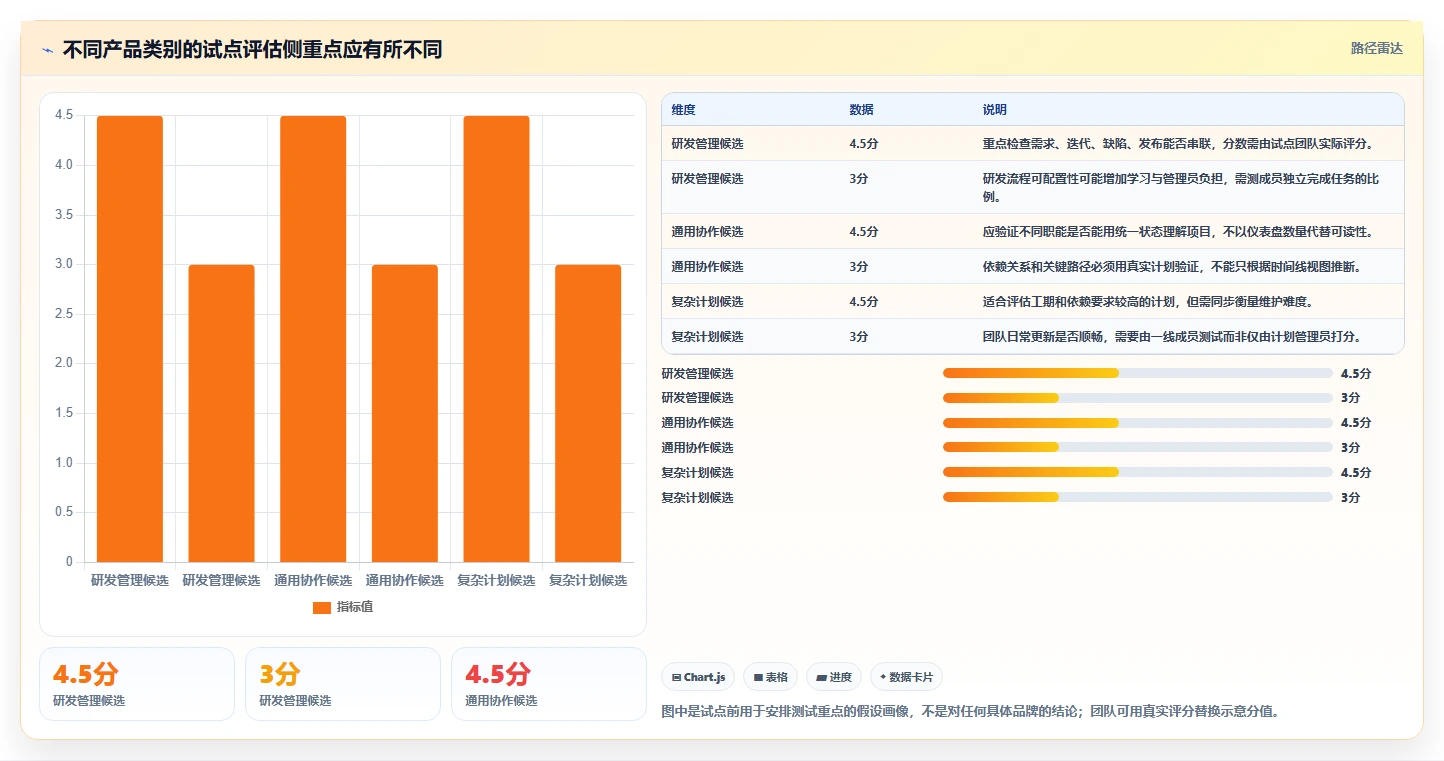Click the 4.5 label on the chart y-axis
The height and width of the screenshot is (761, 1444).
pyautogui.click(x=64, y=115)
